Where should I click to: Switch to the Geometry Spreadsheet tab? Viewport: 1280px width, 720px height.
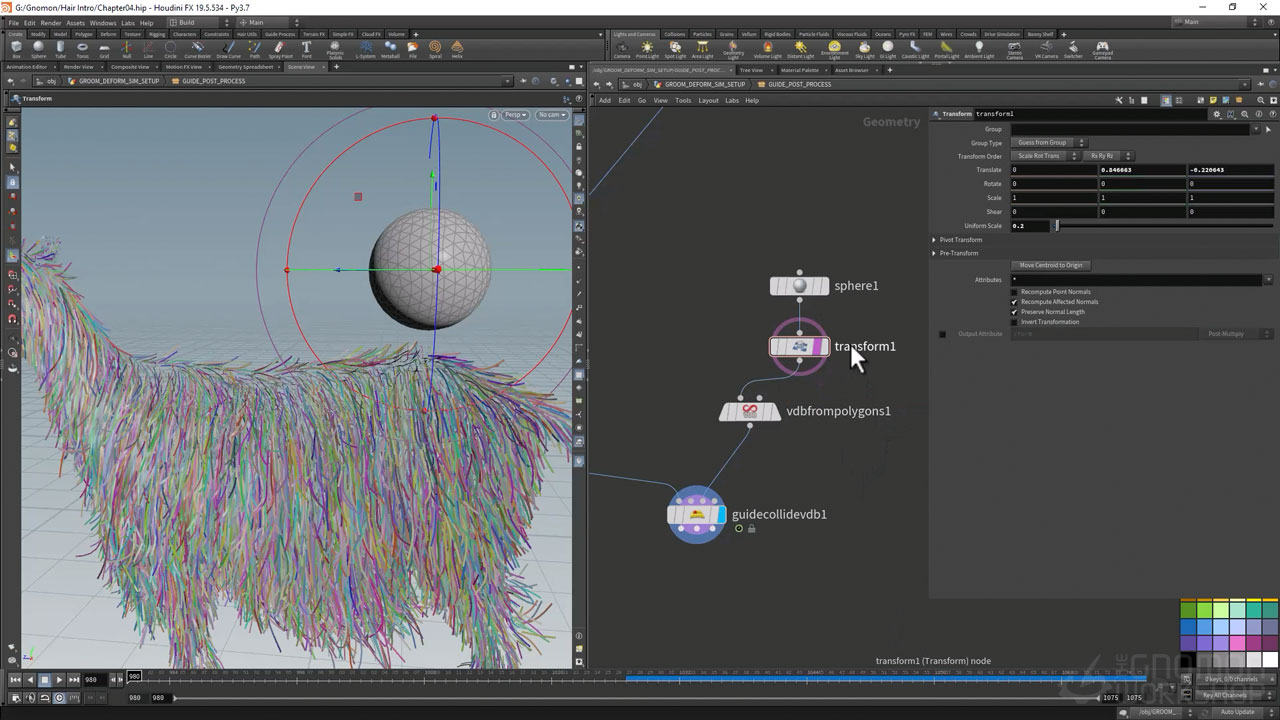pos(244,67)
